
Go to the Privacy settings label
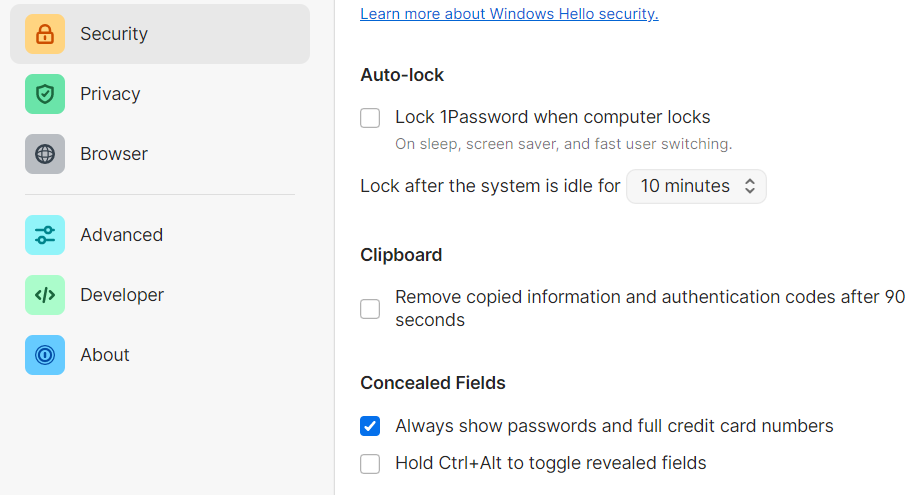pyautogui.click(x=110, y=94)
